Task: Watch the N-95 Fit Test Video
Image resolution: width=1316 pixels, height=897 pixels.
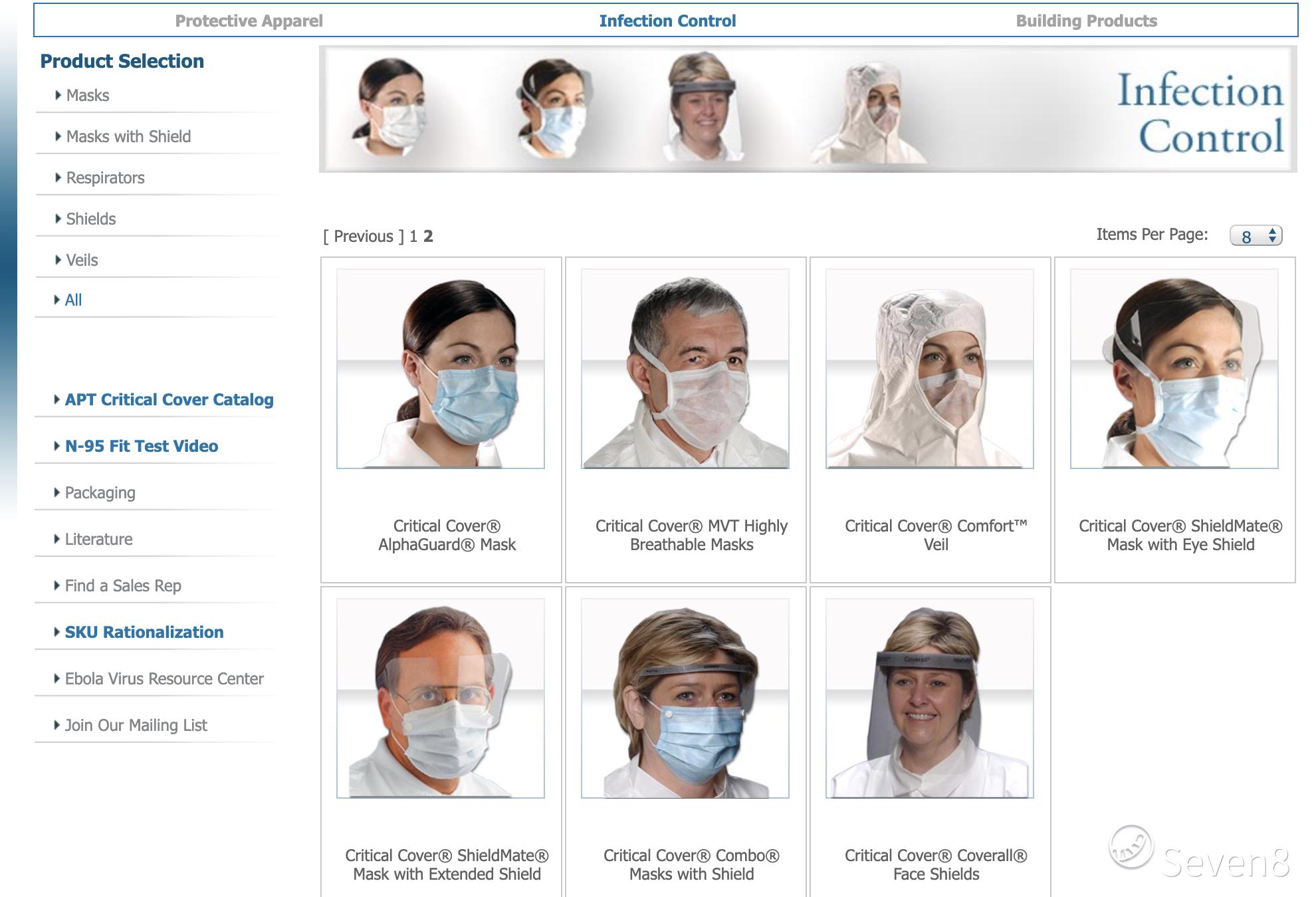Action: [141, 446]
